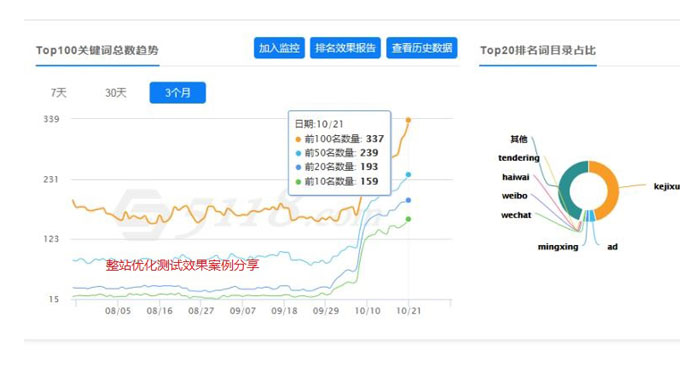This screenshot has height=380, width=680.
Task: Click the 08/27 x-axis date label
Action: [201, 311]
